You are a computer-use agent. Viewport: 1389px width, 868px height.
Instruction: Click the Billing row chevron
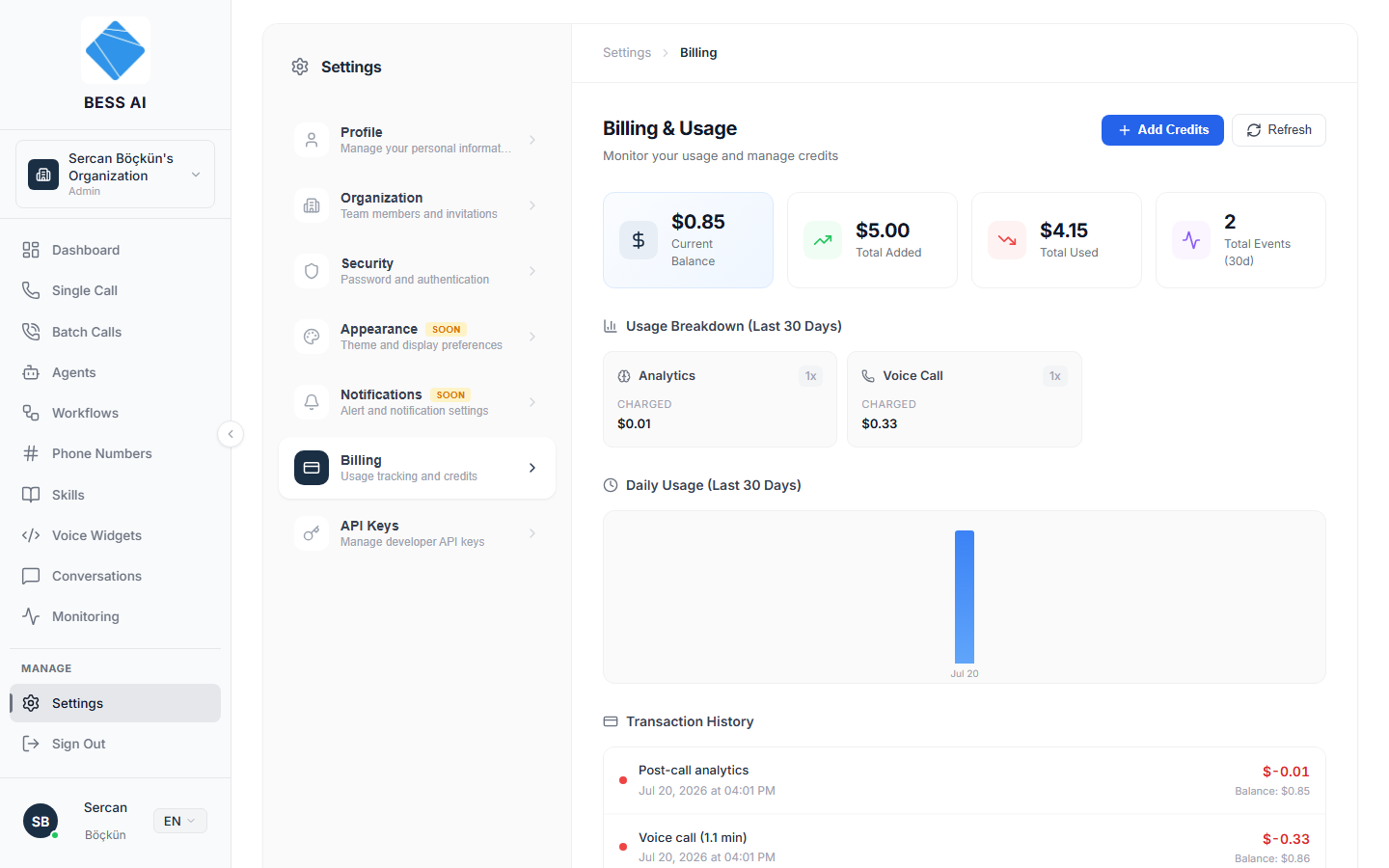coord(532,468)
